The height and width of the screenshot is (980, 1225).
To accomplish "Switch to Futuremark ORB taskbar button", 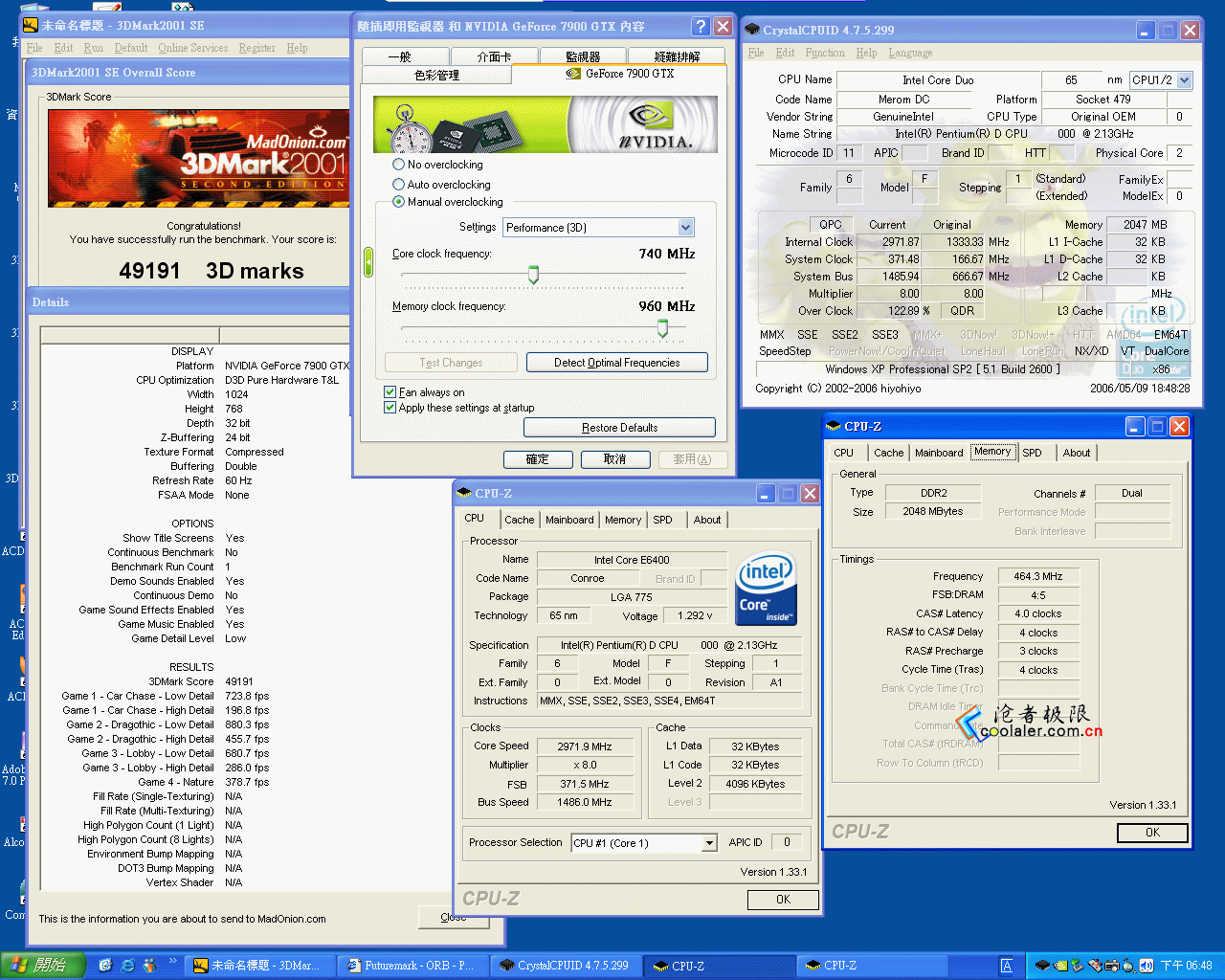I will point(414,966).
